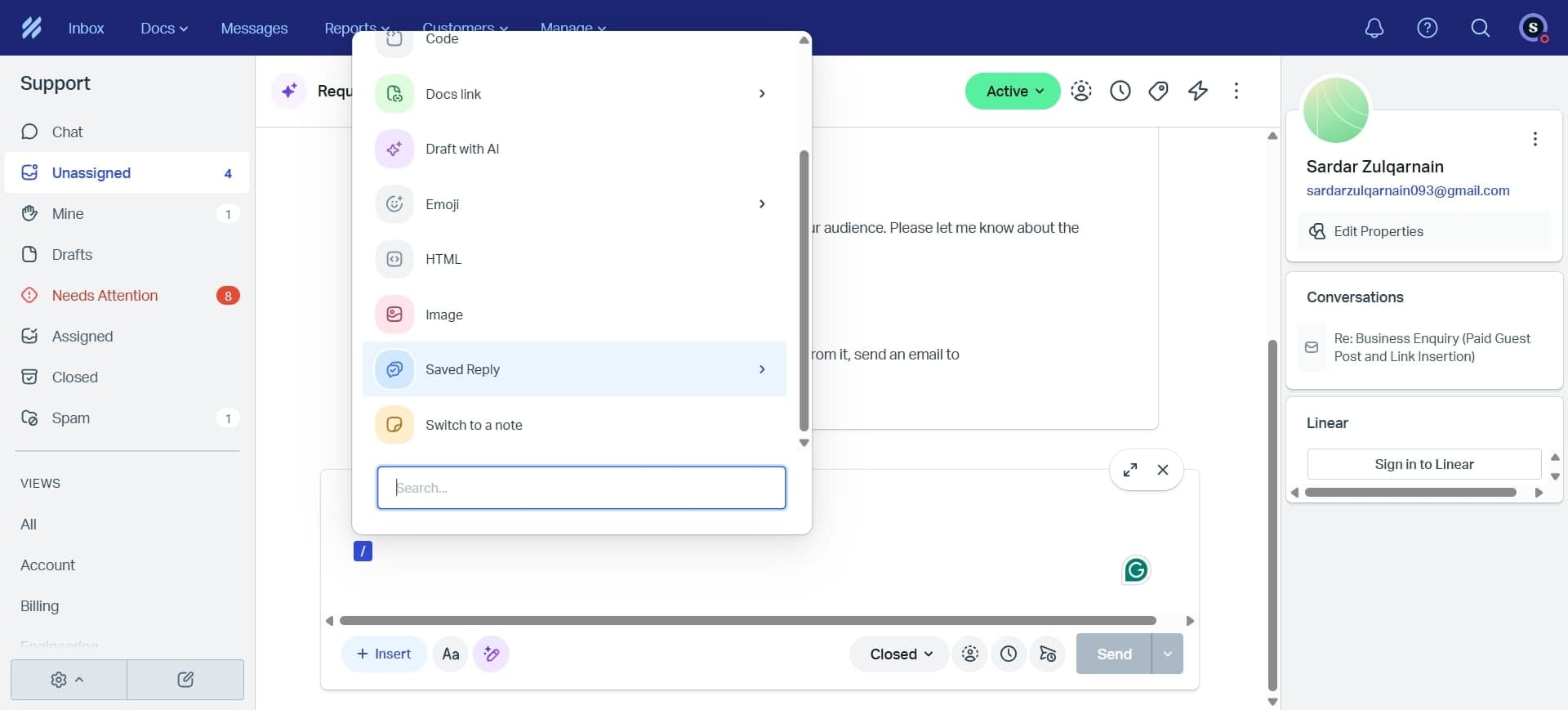
Task: Click the Grammarly icon in the editor
Action: [1135, 569]
